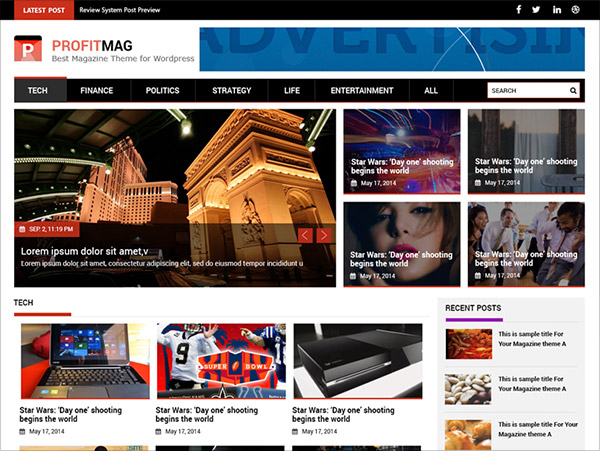Select the Entertainment menu item
Screen dimensions: 600x451
362,91
